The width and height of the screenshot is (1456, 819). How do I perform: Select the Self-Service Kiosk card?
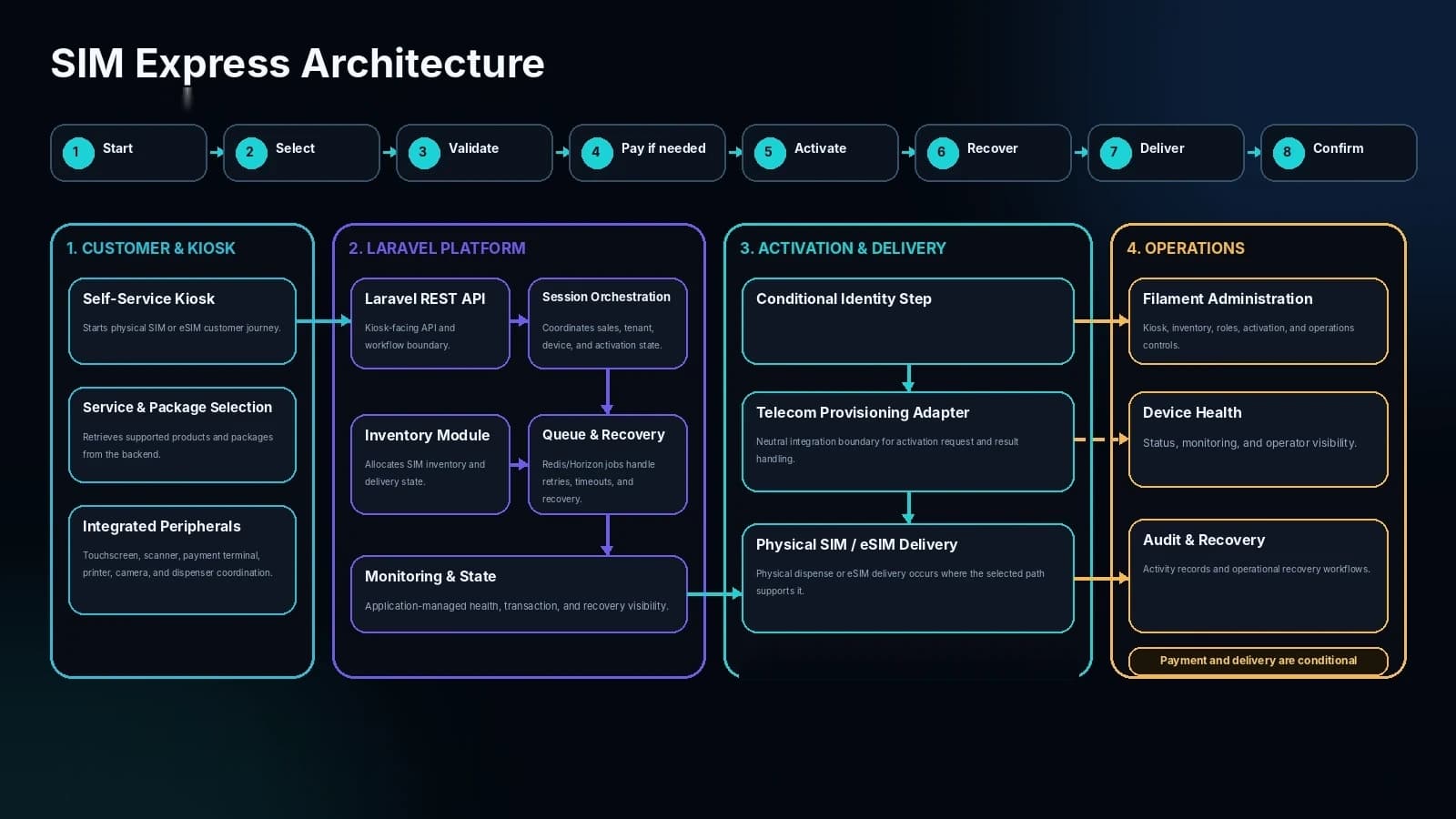[x=182, y=321]
